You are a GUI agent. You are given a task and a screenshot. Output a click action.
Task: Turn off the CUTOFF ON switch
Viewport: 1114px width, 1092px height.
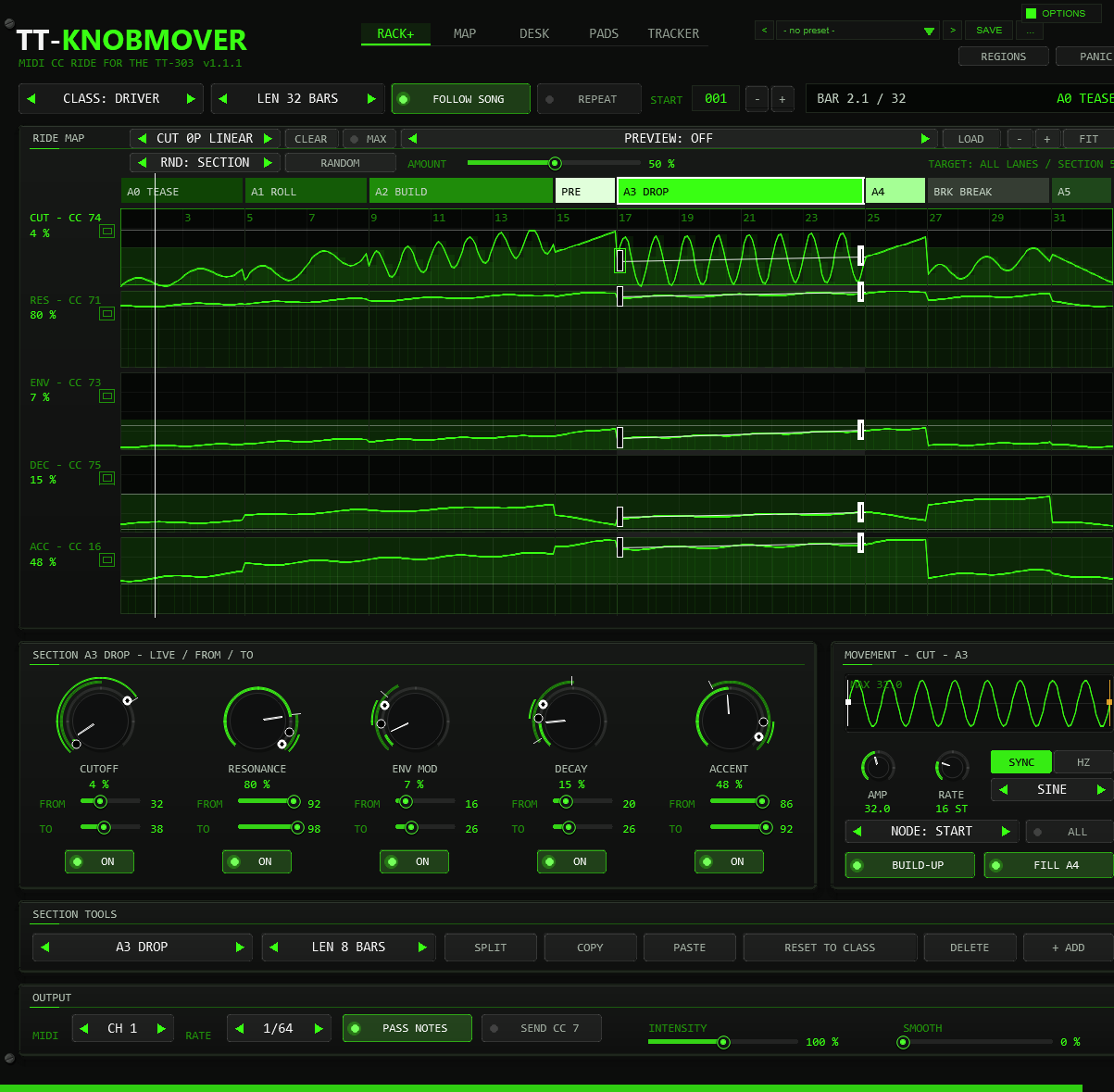(x=99, y=862)
